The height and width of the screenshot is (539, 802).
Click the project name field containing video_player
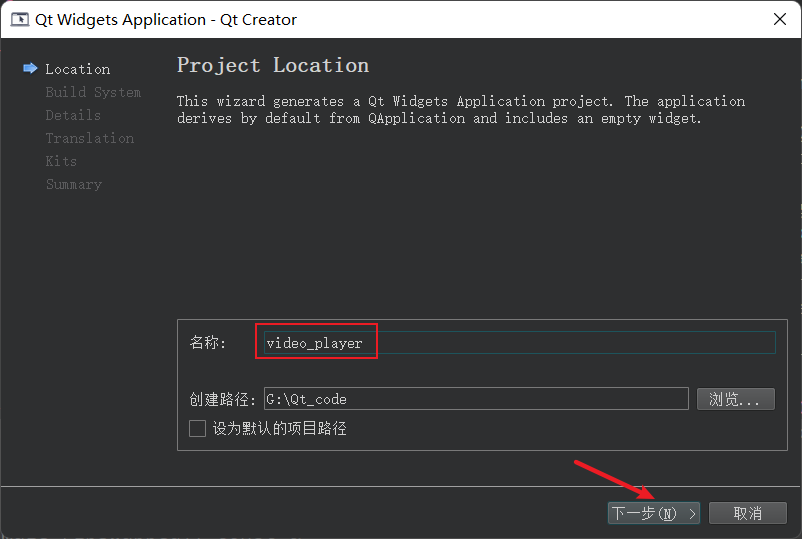click(x=520, y=343)
